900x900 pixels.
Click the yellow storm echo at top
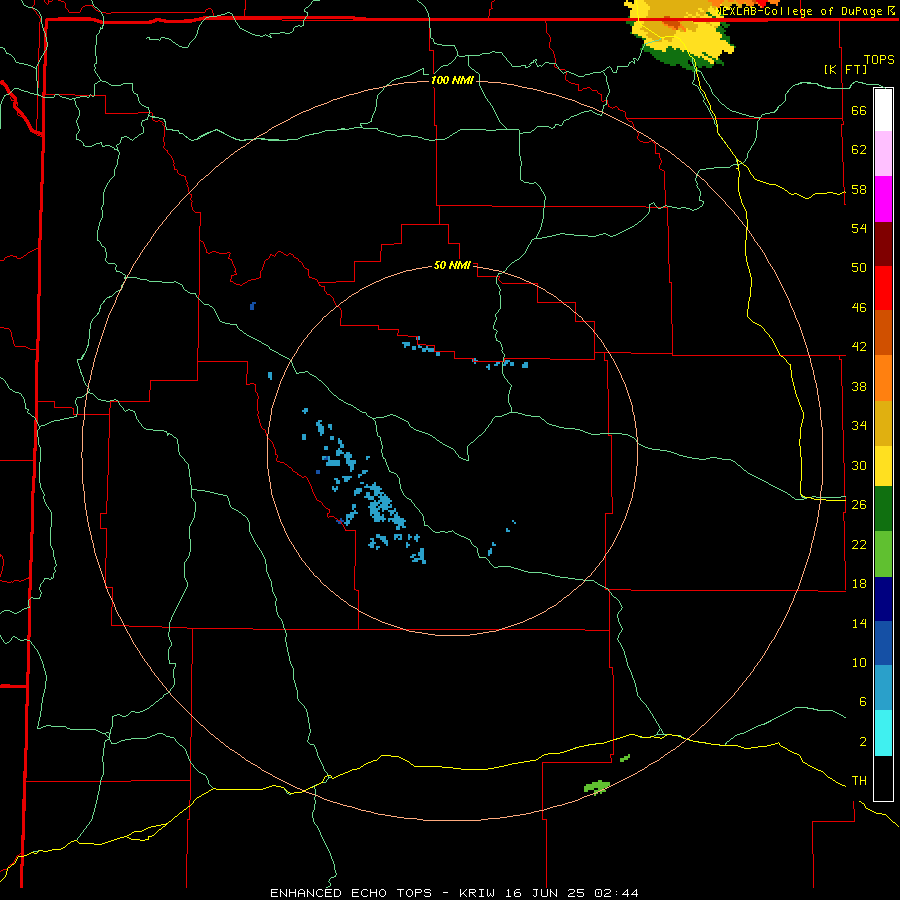tap(680, 34)
